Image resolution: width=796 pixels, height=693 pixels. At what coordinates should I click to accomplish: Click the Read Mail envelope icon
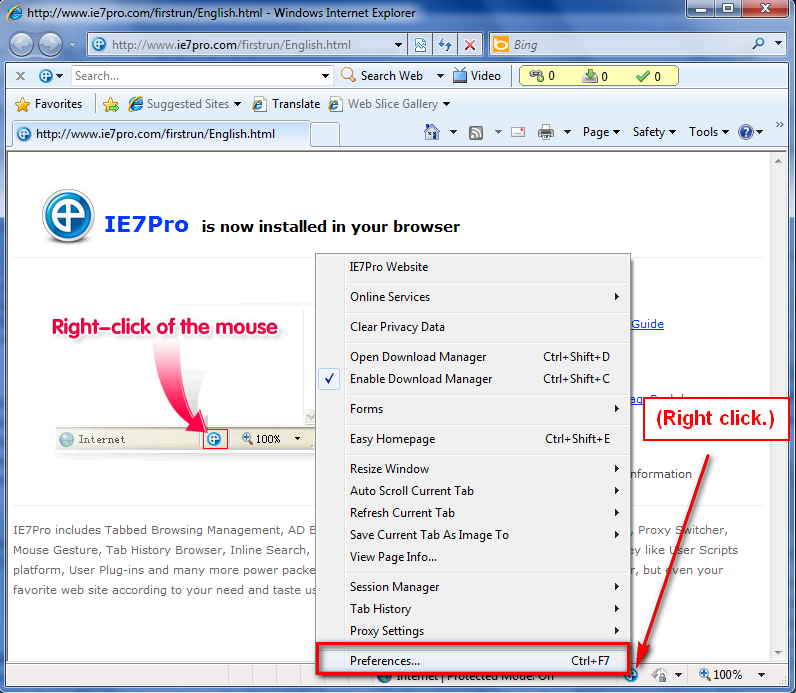518,133
